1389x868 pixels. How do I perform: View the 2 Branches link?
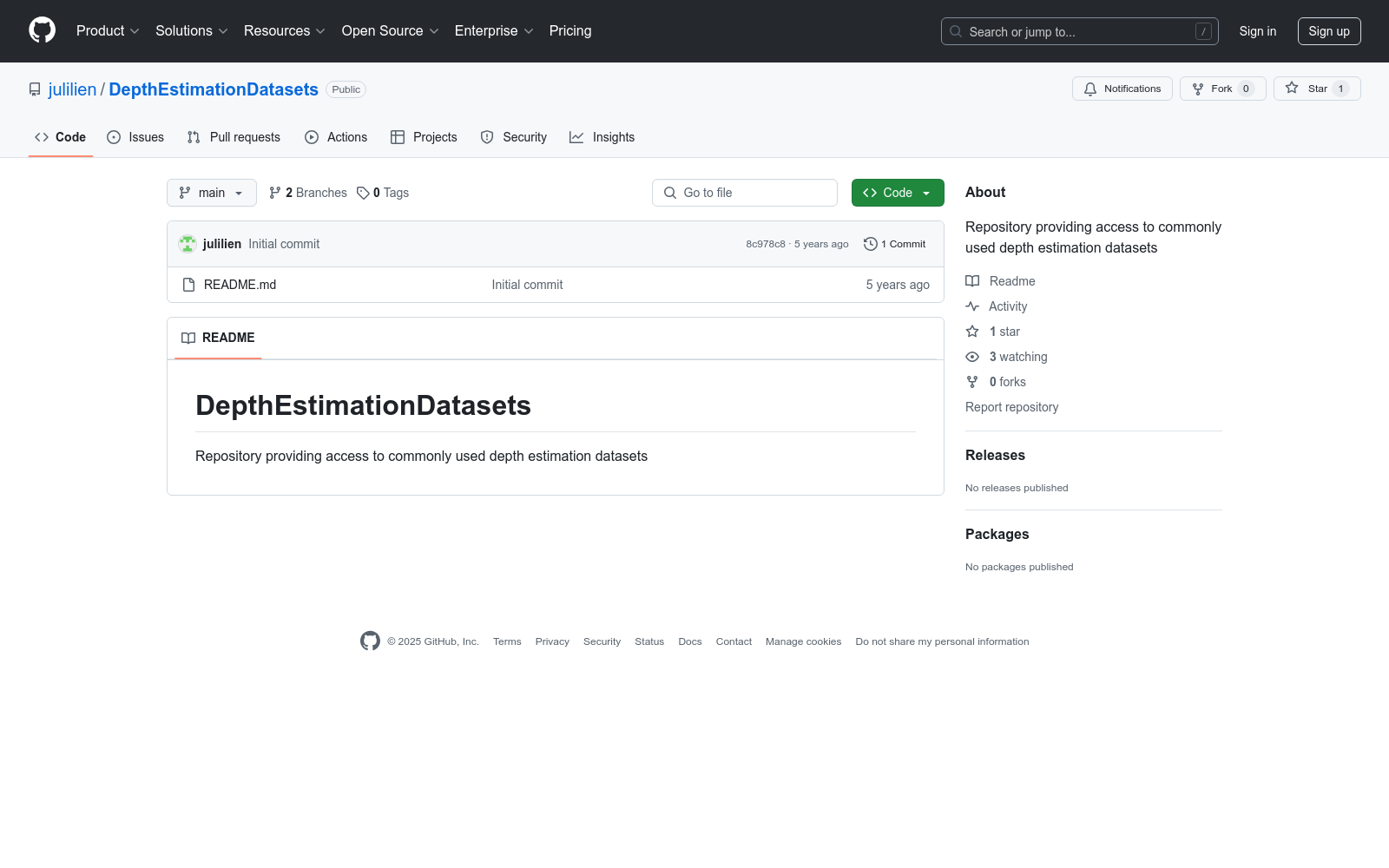pyautogui.click(x=308, y=193)
